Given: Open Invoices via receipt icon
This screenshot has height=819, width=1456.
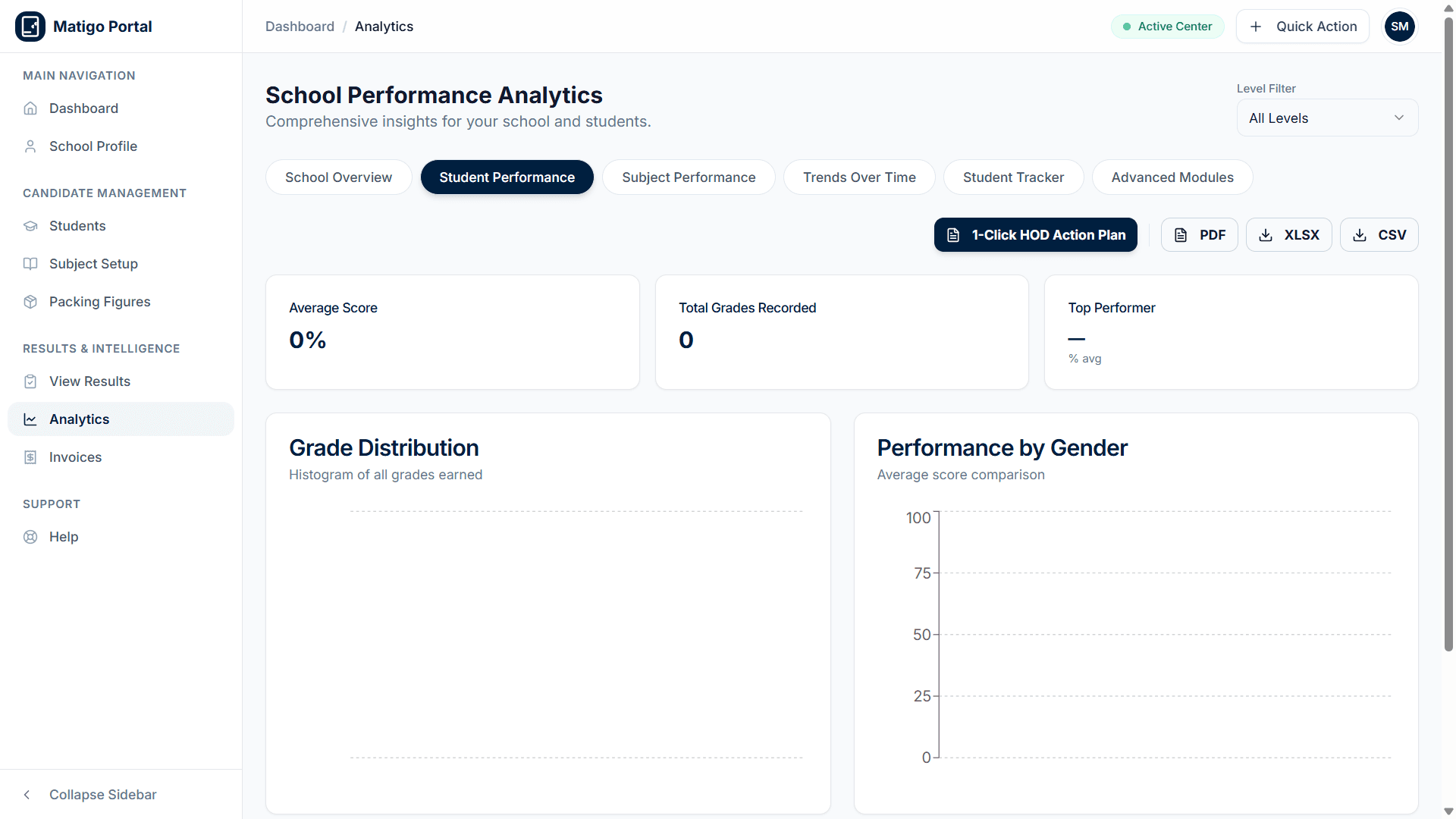Looking at the screenshot, I should (30, 457).
